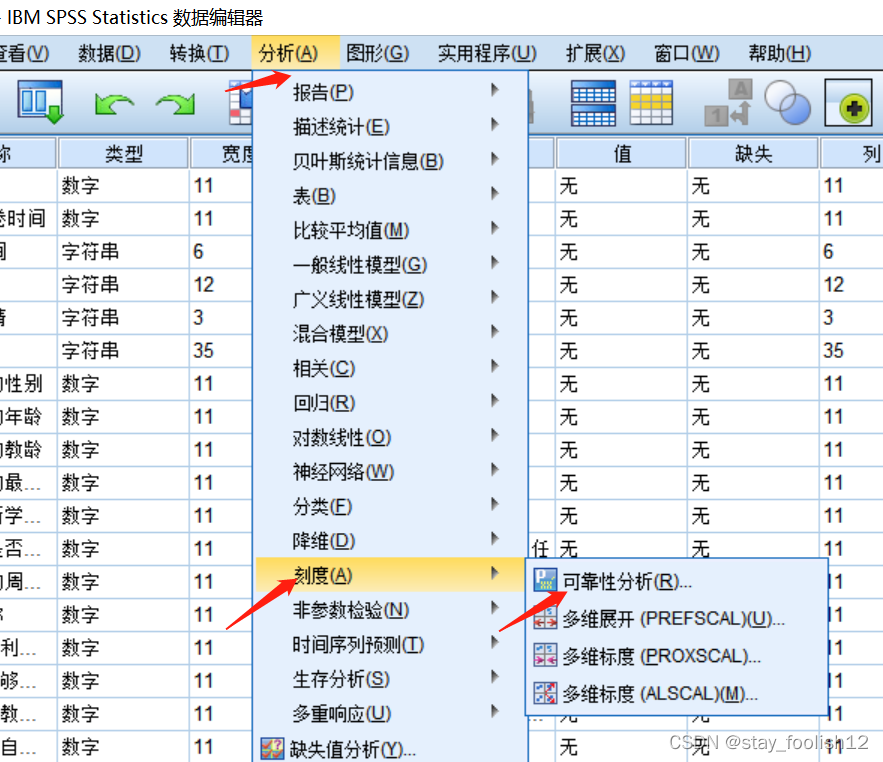883x762 pixels.
Task: Click the 多维标度 ALSCAL icon
Action: coord(545,693)
